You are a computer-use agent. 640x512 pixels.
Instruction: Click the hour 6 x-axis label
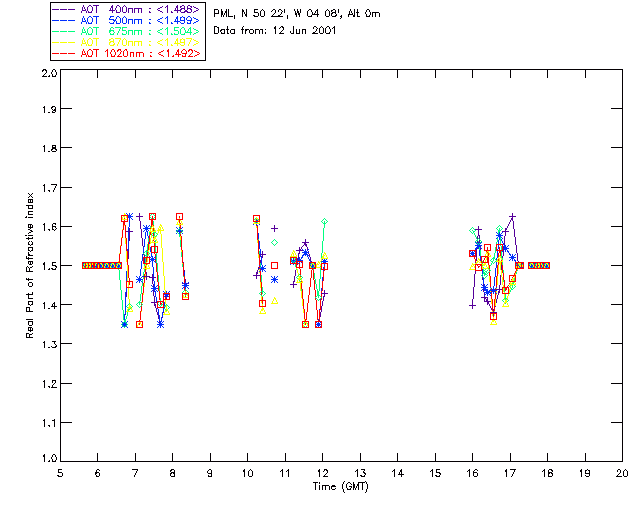click(98, 473)
